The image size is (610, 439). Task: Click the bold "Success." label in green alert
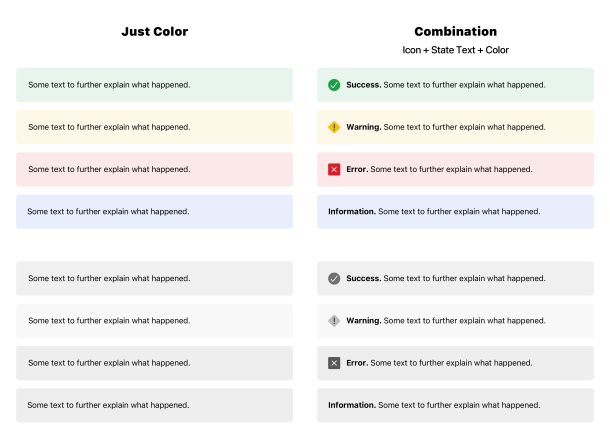tap(364, 85)
